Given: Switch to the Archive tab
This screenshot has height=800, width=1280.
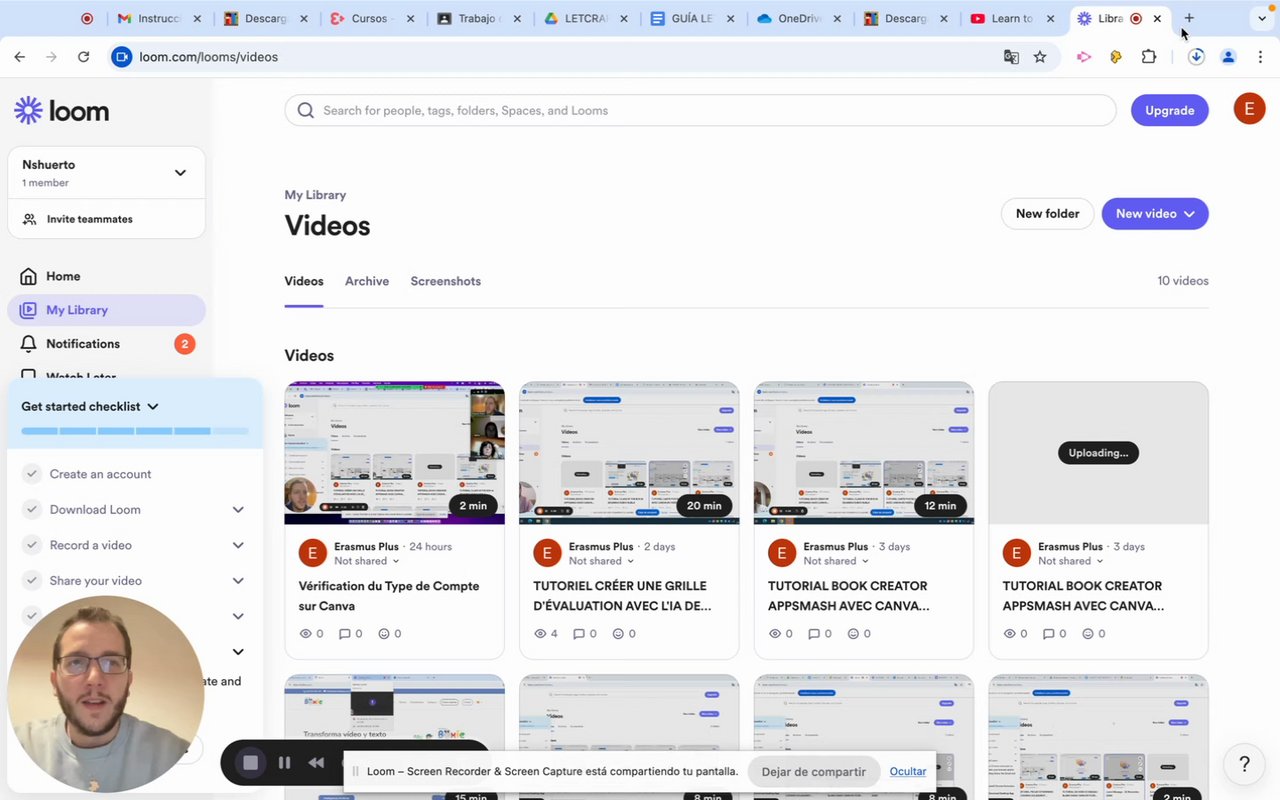Looking at the screenshot, I should pos(367,281).
